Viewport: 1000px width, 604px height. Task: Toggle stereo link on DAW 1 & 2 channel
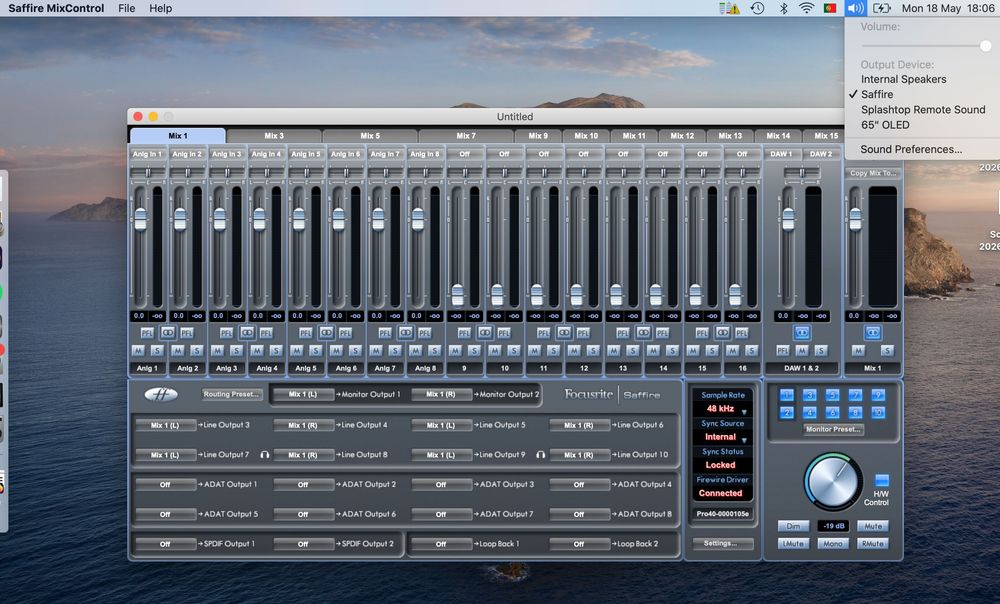[802, 332]
